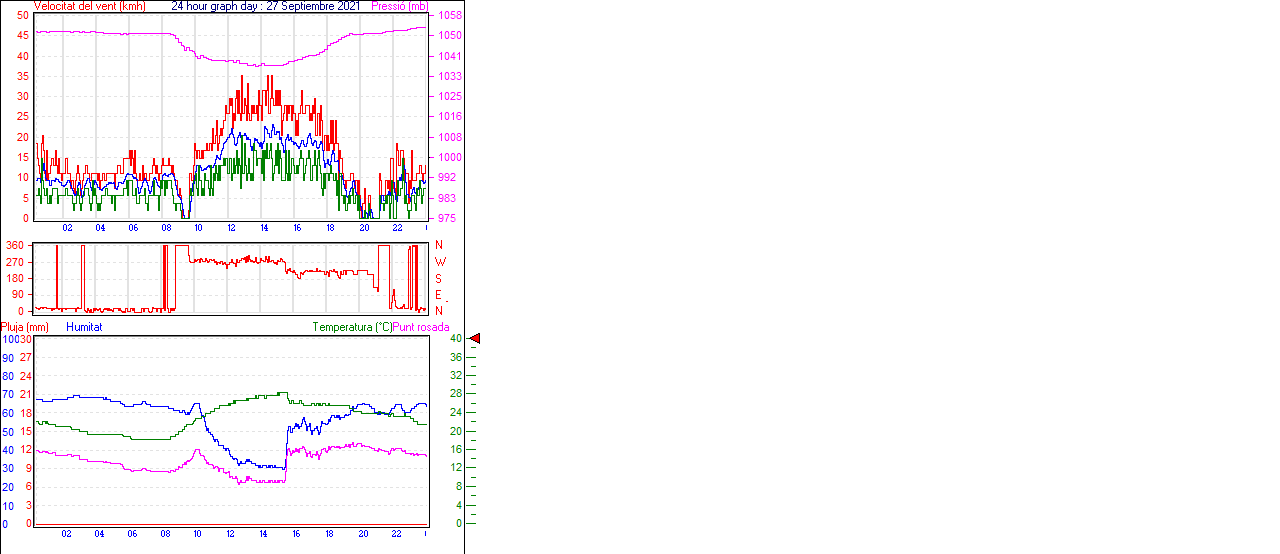Click the 'Pressió (mb)' axis label
Image resolution: width=1280 pixels, height=554 pixels.
[x=399, y=6]
